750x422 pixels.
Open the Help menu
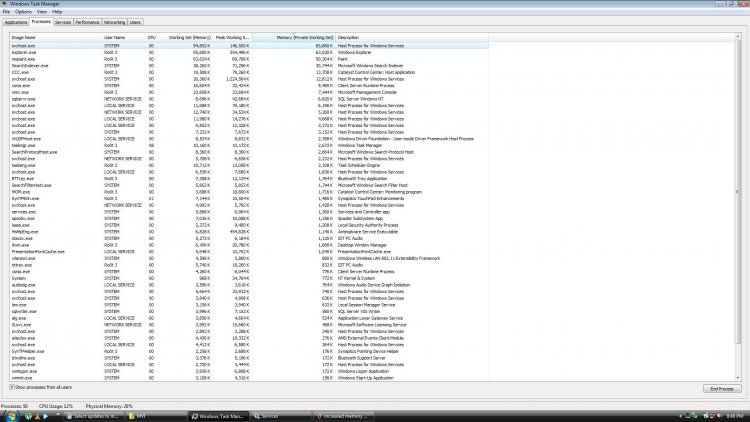click(57, 11)
